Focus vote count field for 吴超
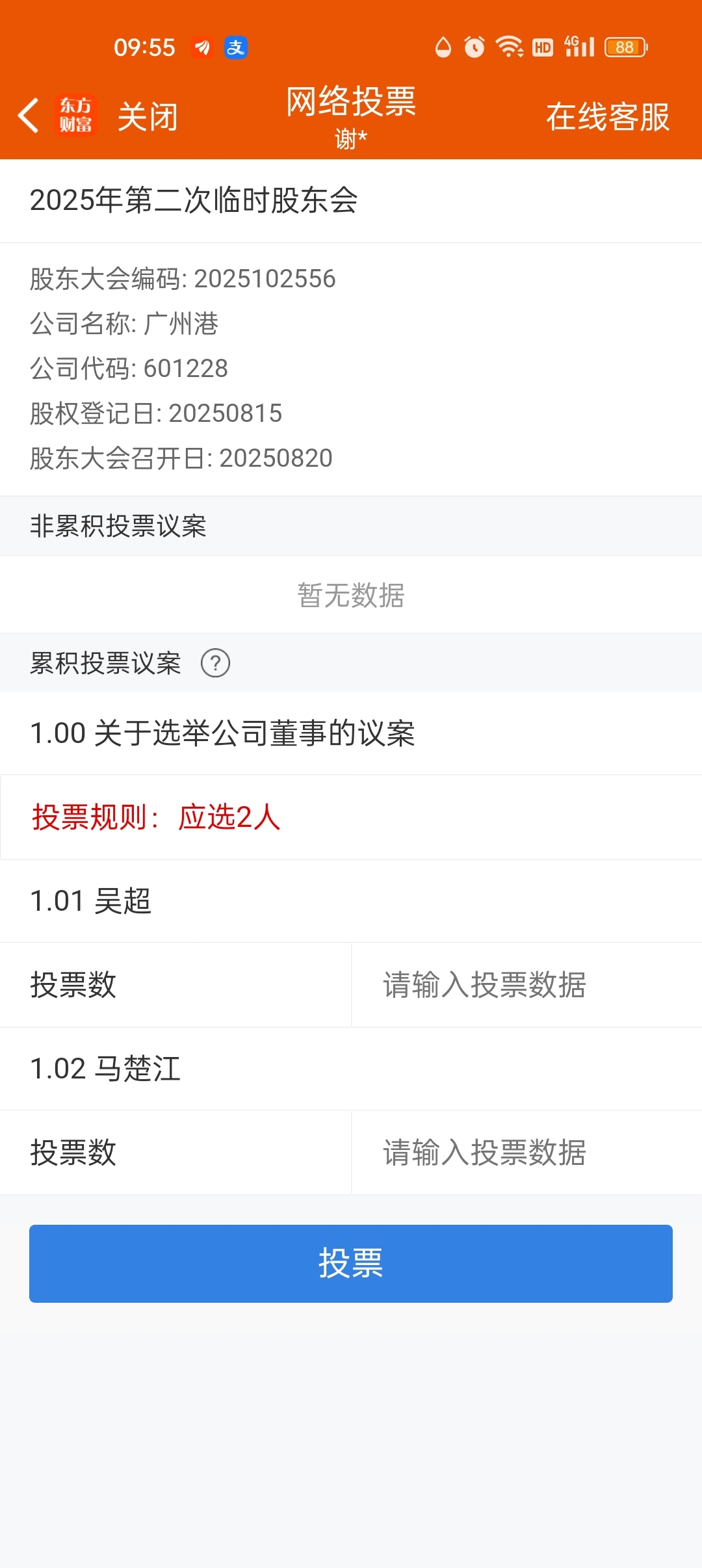The width and height of the screenshot is (702, 1568). (x=526, y=985)
